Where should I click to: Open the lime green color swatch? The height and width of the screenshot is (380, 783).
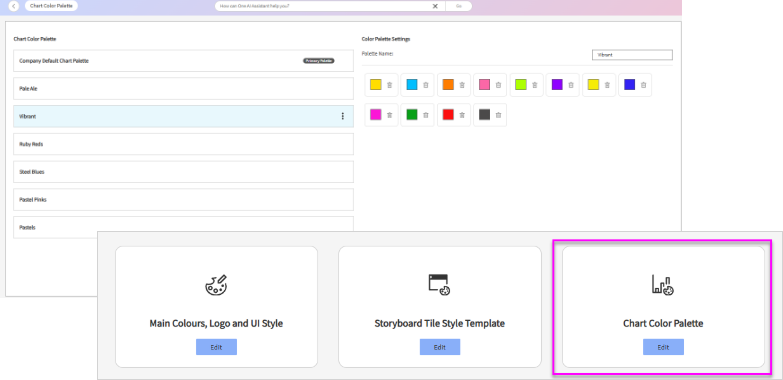coord(521,85)
